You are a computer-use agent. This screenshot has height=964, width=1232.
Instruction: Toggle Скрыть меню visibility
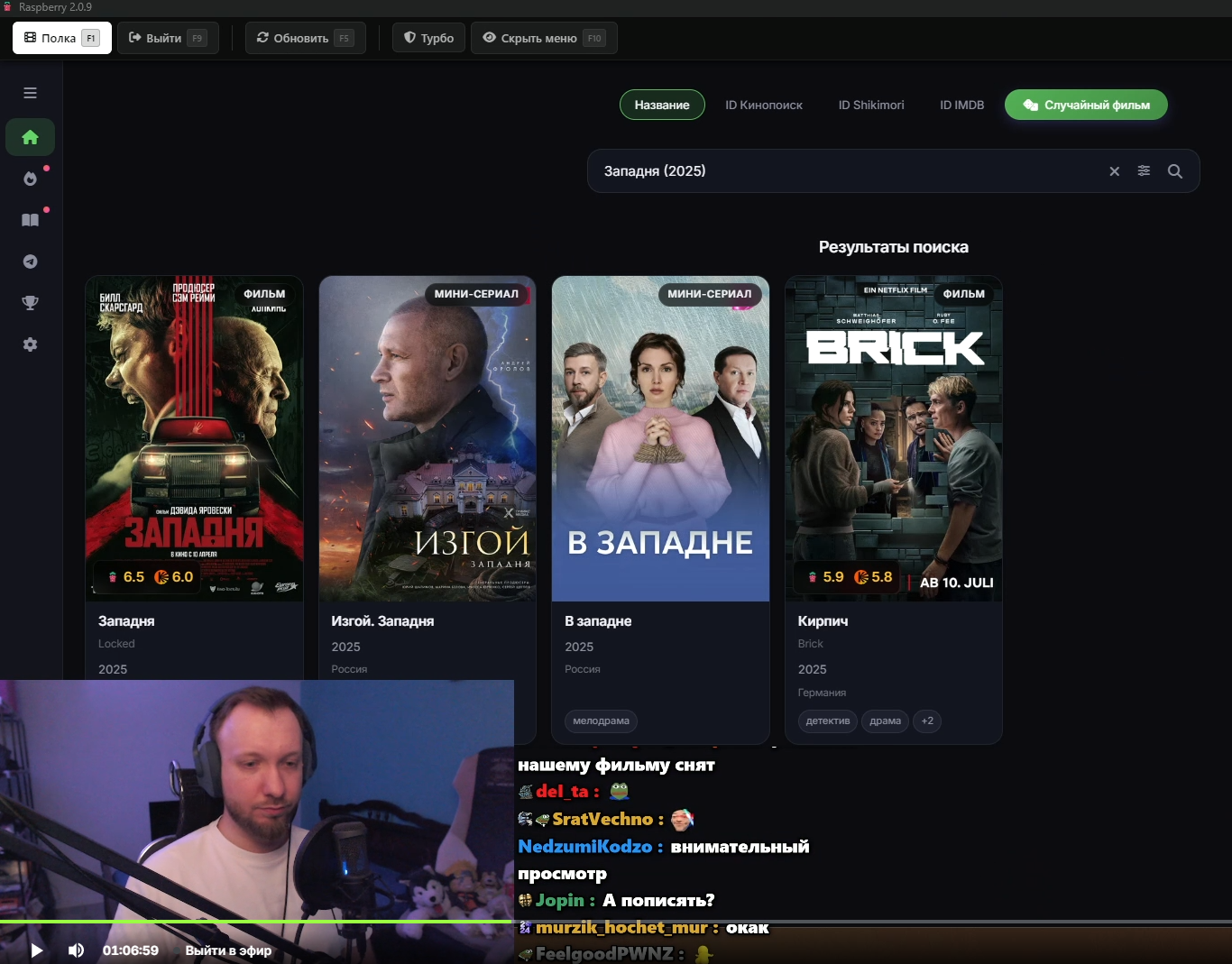pos(544,38)
